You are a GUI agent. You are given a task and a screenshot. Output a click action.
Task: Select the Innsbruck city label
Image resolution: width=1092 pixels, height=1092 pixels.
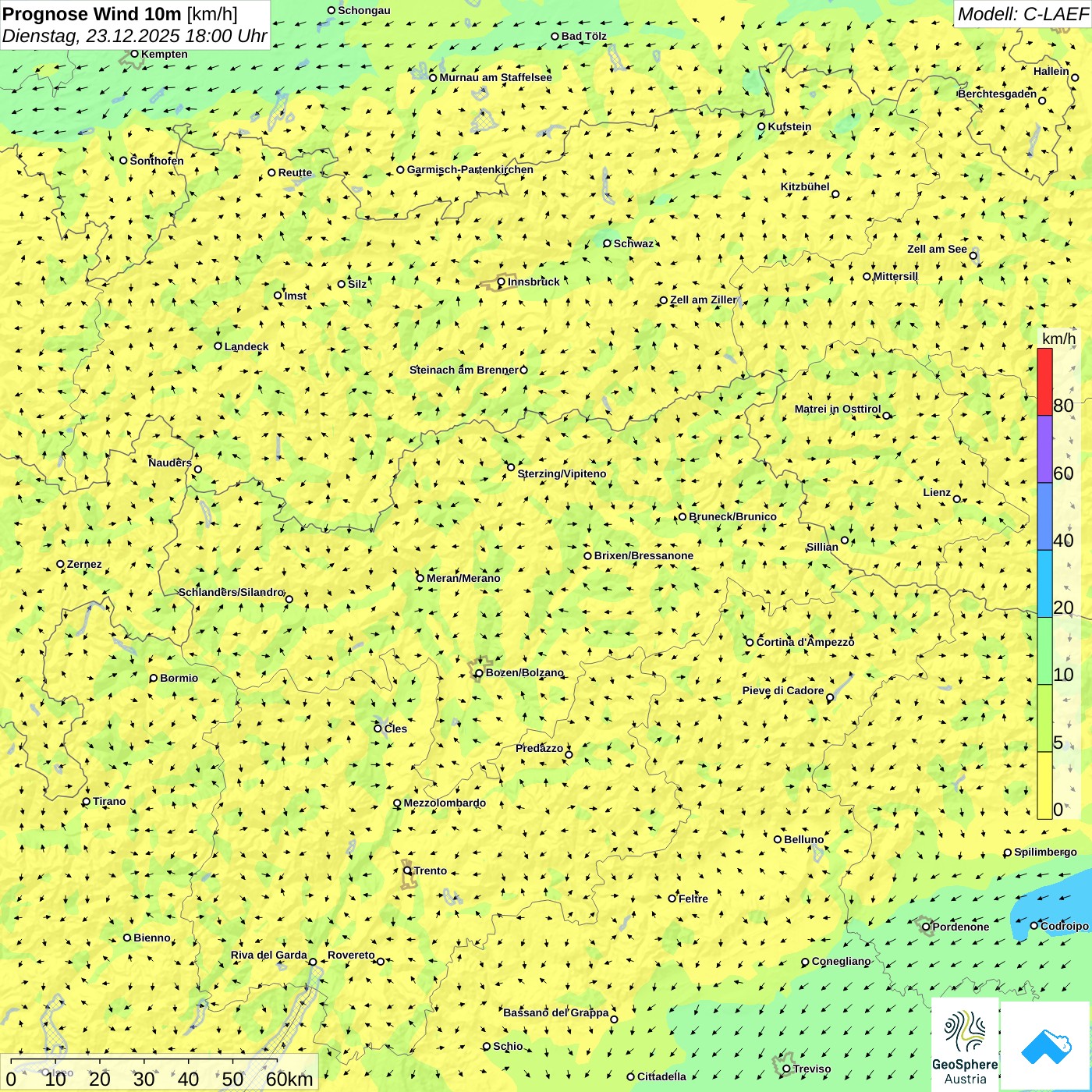pos(534,282)
